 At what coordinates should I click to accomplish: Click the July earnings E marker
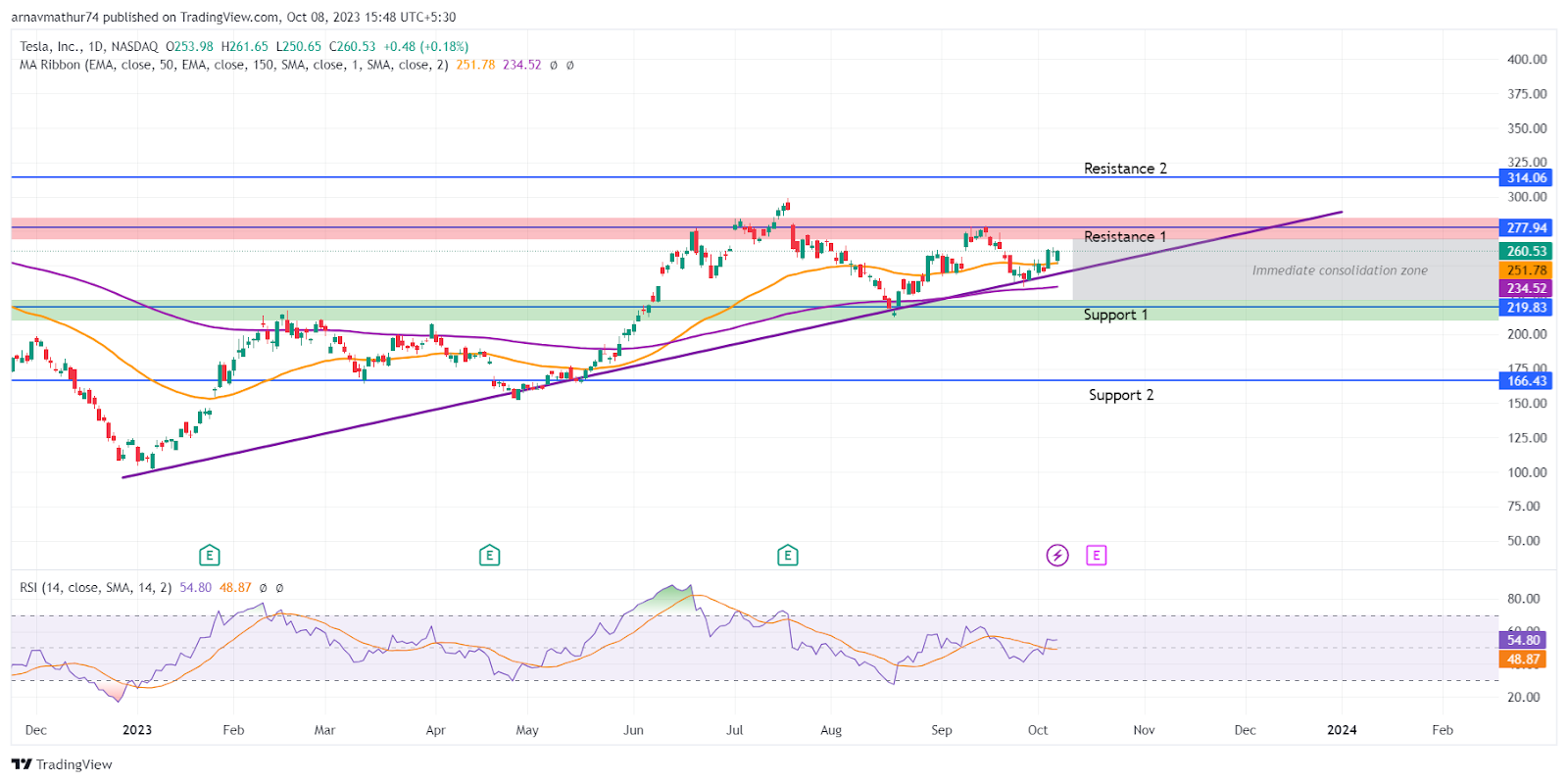pyautogui.click(x=787, y=556)
